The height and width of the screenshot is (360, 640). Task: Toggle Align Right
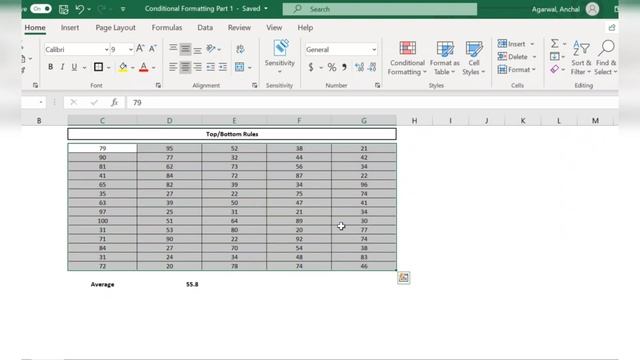198,67
